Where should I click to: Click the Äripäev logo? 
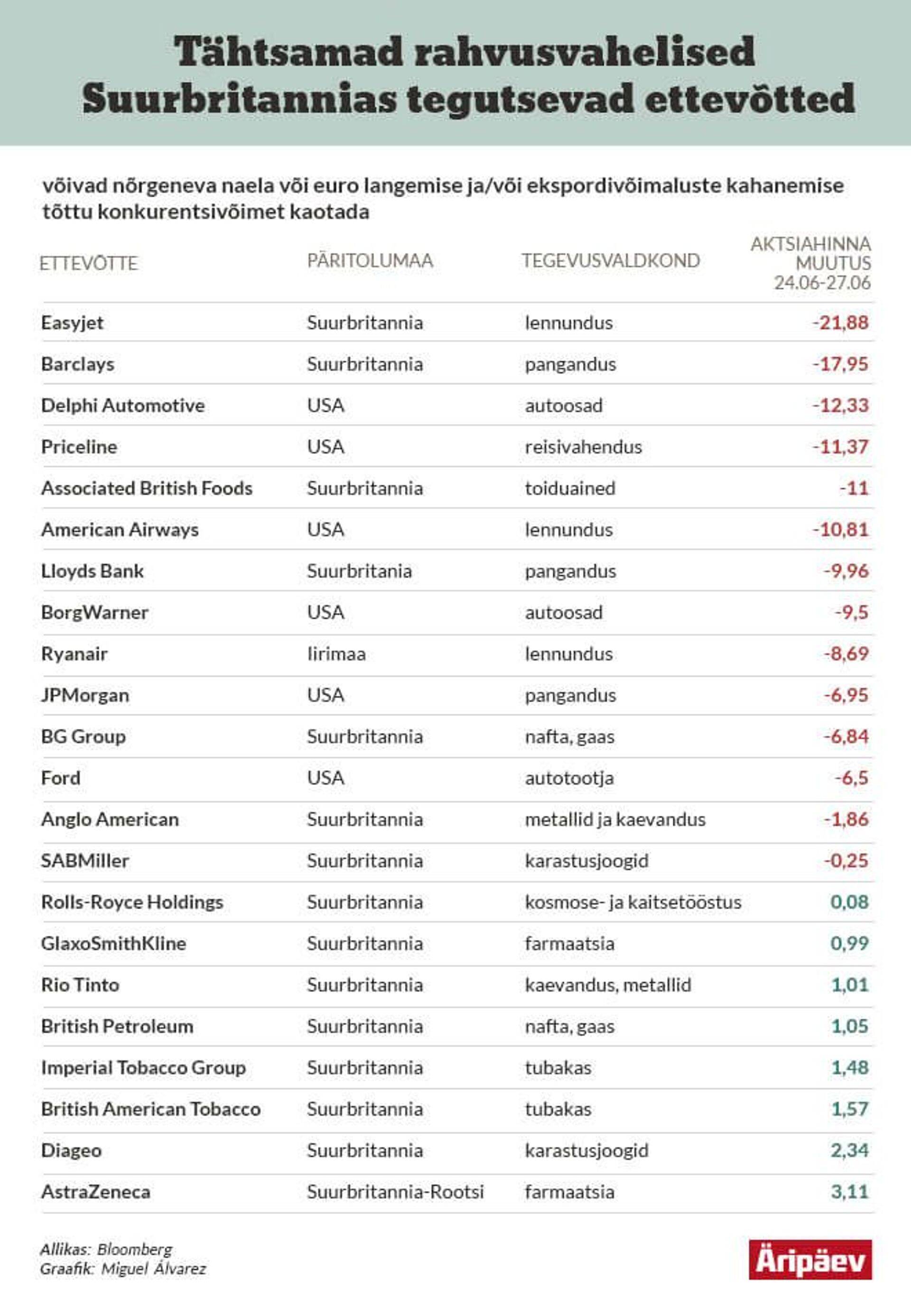click(810, 1259)
